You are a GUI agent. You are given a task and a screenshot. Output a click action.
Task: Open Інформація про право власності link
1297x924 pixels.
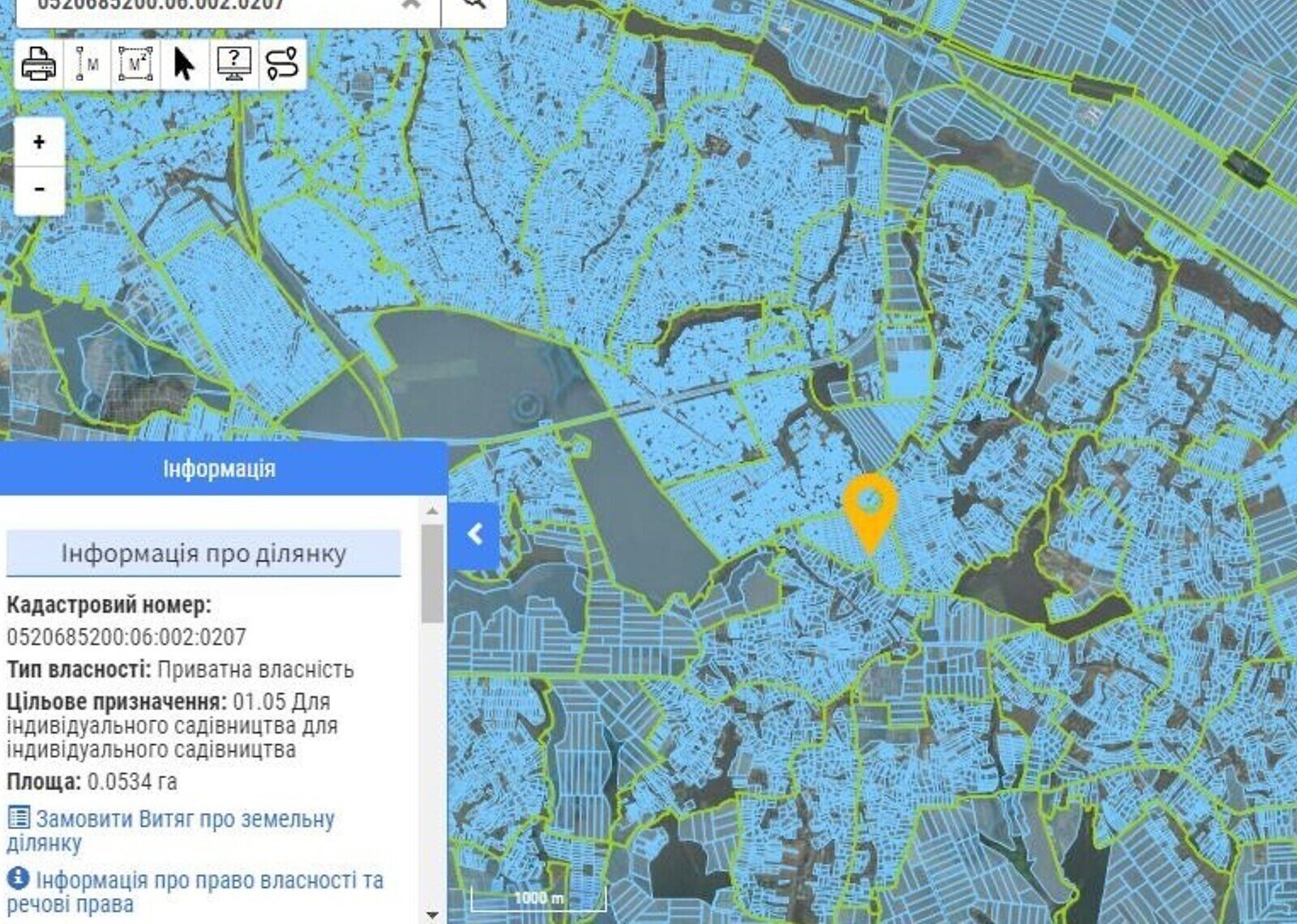point(195,891)
